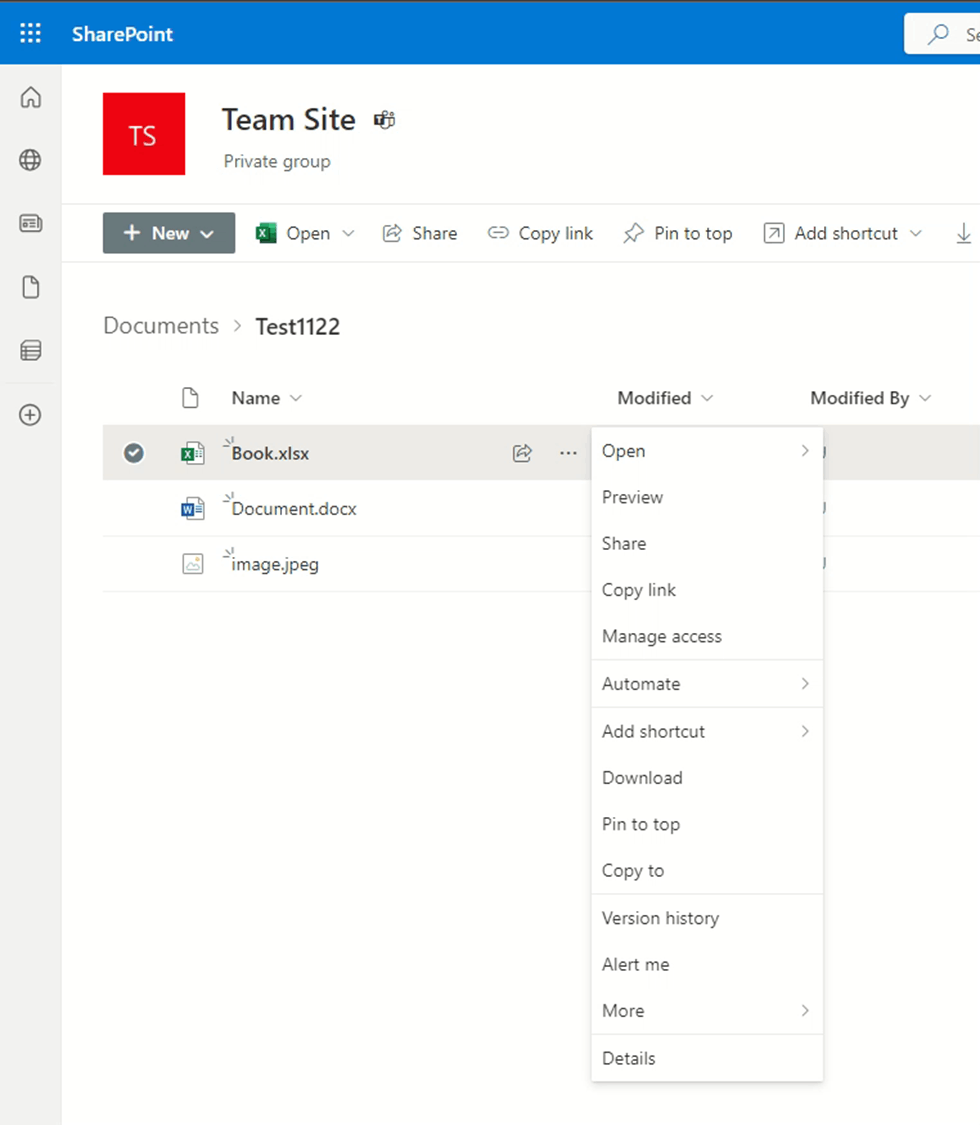The image size is (980, 1125).
Task: Deselect the Book.xlsx selection checkmark
Action: (x=133, y=453)
